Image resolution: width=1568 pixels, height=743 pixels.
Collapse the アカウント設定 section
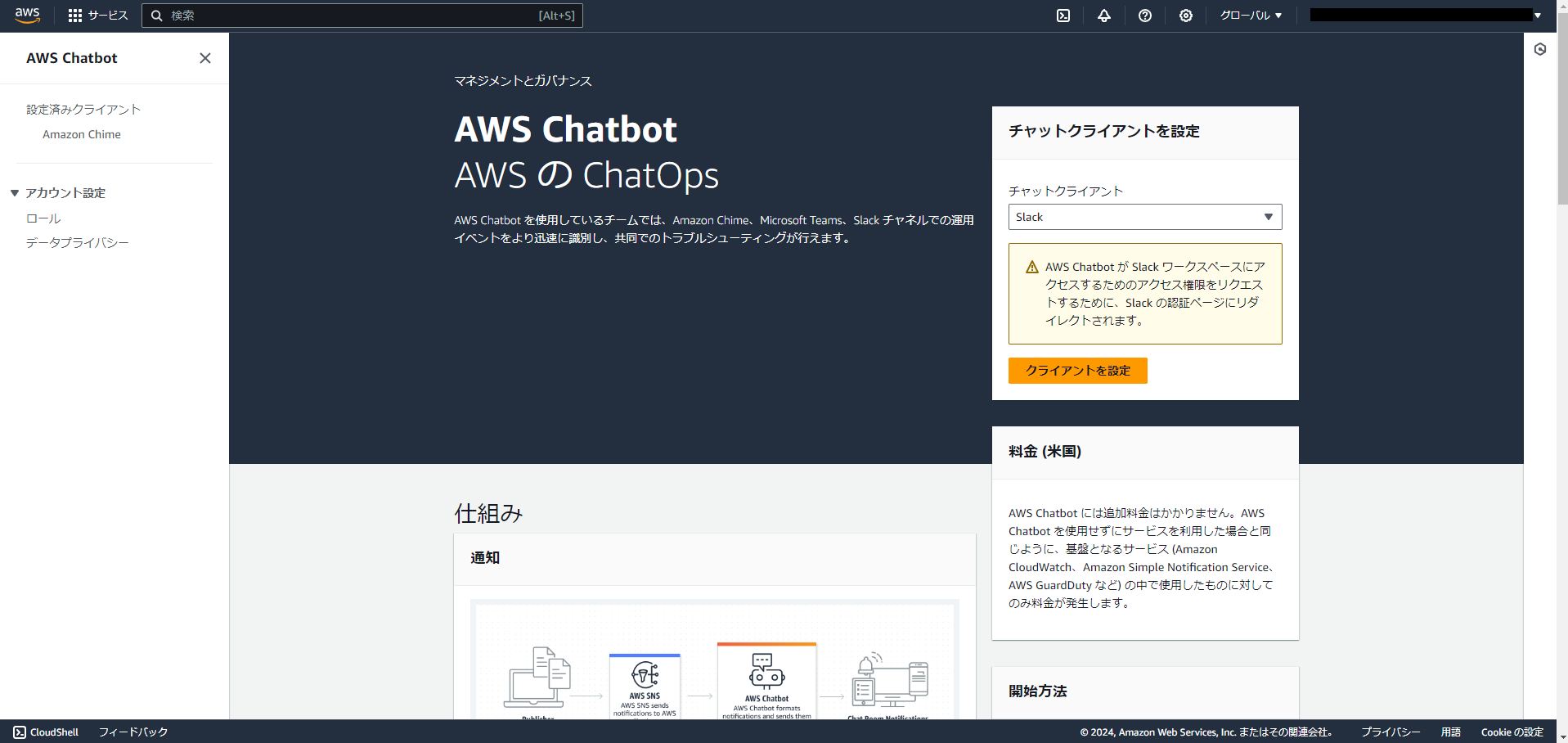(15, 193)
